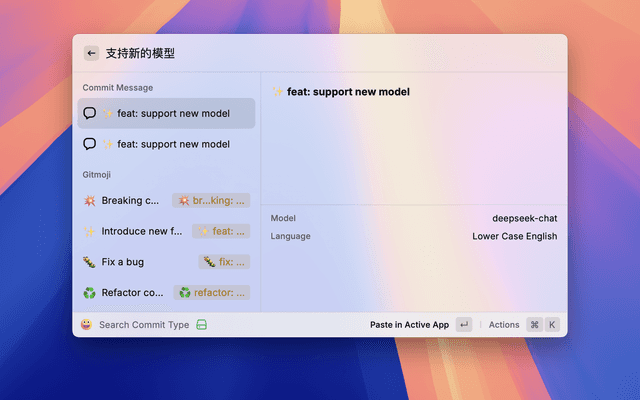Click the orange 'fix:' tag

coord(224,262)
